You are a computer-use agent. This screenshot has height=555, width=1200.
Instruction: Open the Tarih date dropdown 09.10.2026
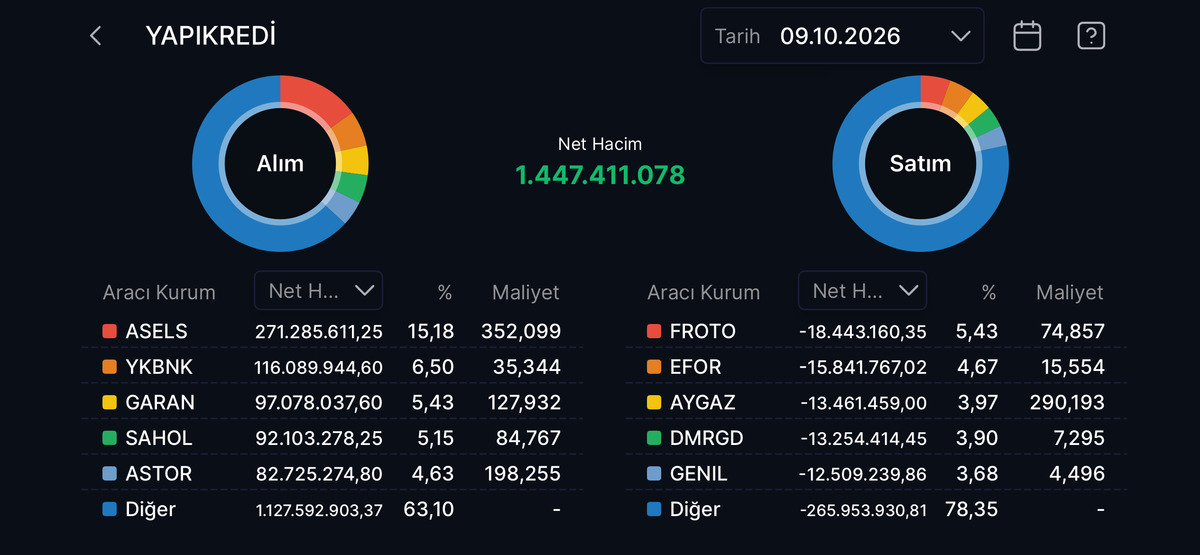(x=842, y=36)
